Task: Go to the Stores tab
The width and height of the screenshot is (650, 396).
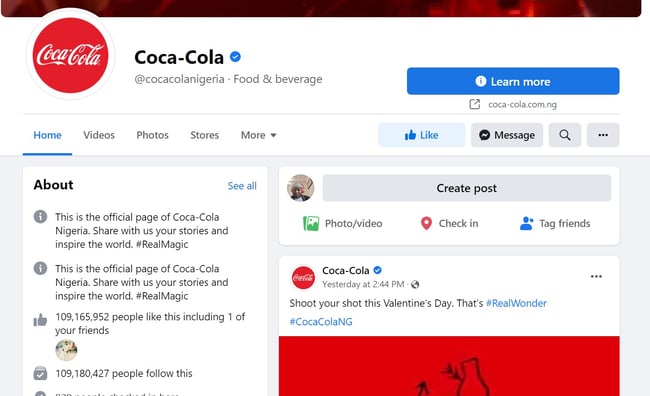Action: (204, 135)
